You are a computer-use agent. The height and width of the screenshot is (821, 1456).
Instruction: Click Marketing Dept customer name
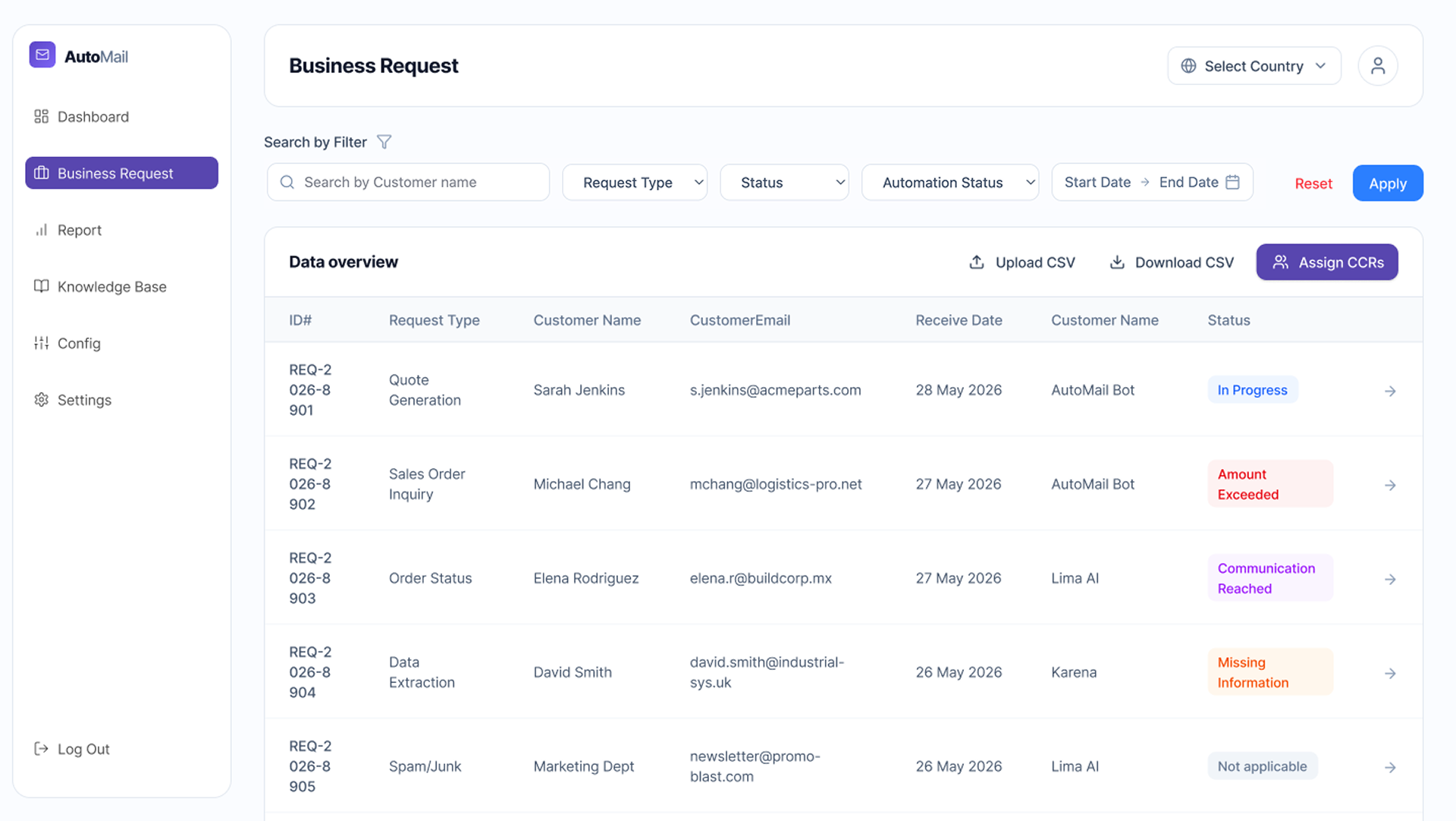583,766
